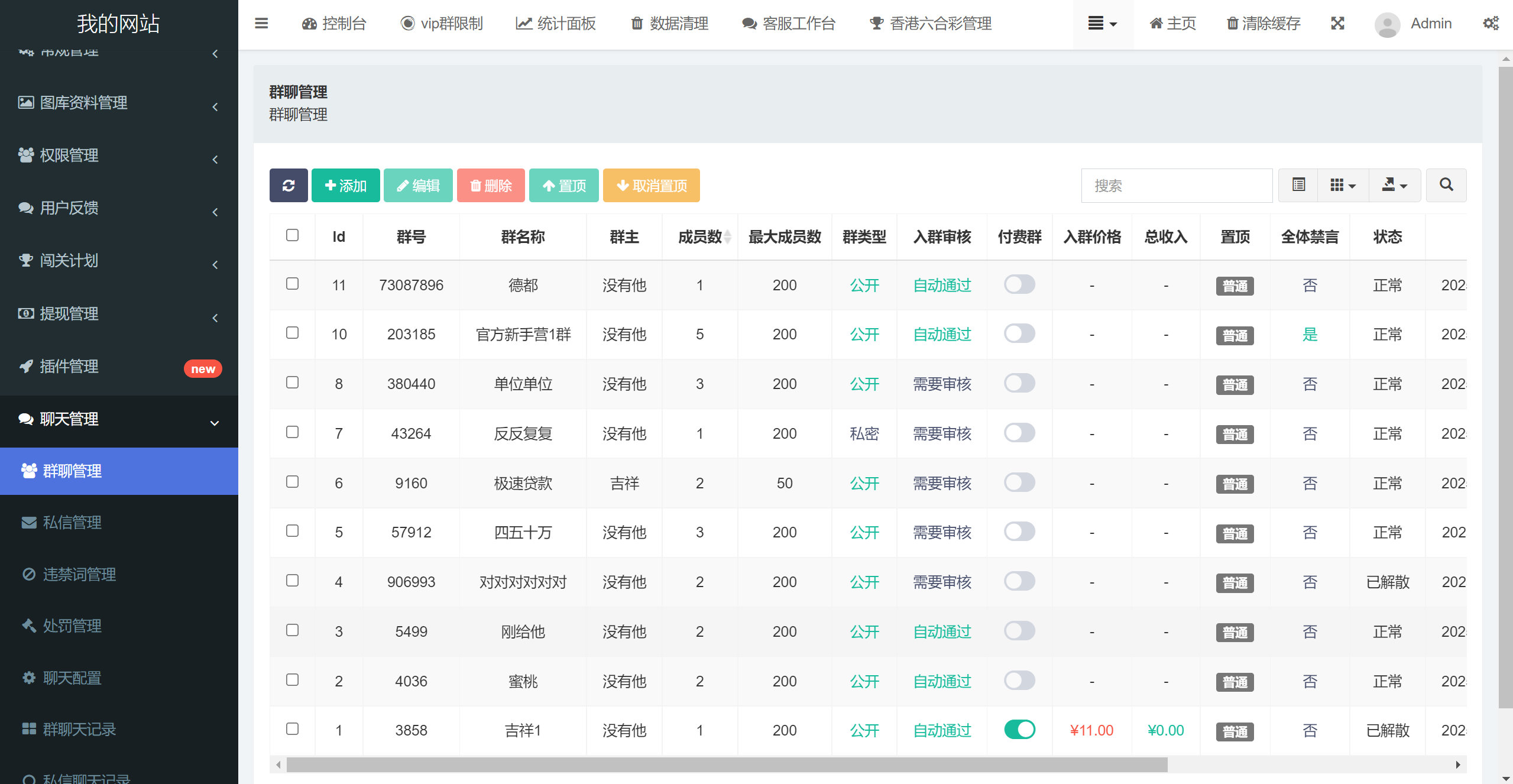
Task: Click the 清除缓存 trash icon
Action: (x=1233, y=24)
